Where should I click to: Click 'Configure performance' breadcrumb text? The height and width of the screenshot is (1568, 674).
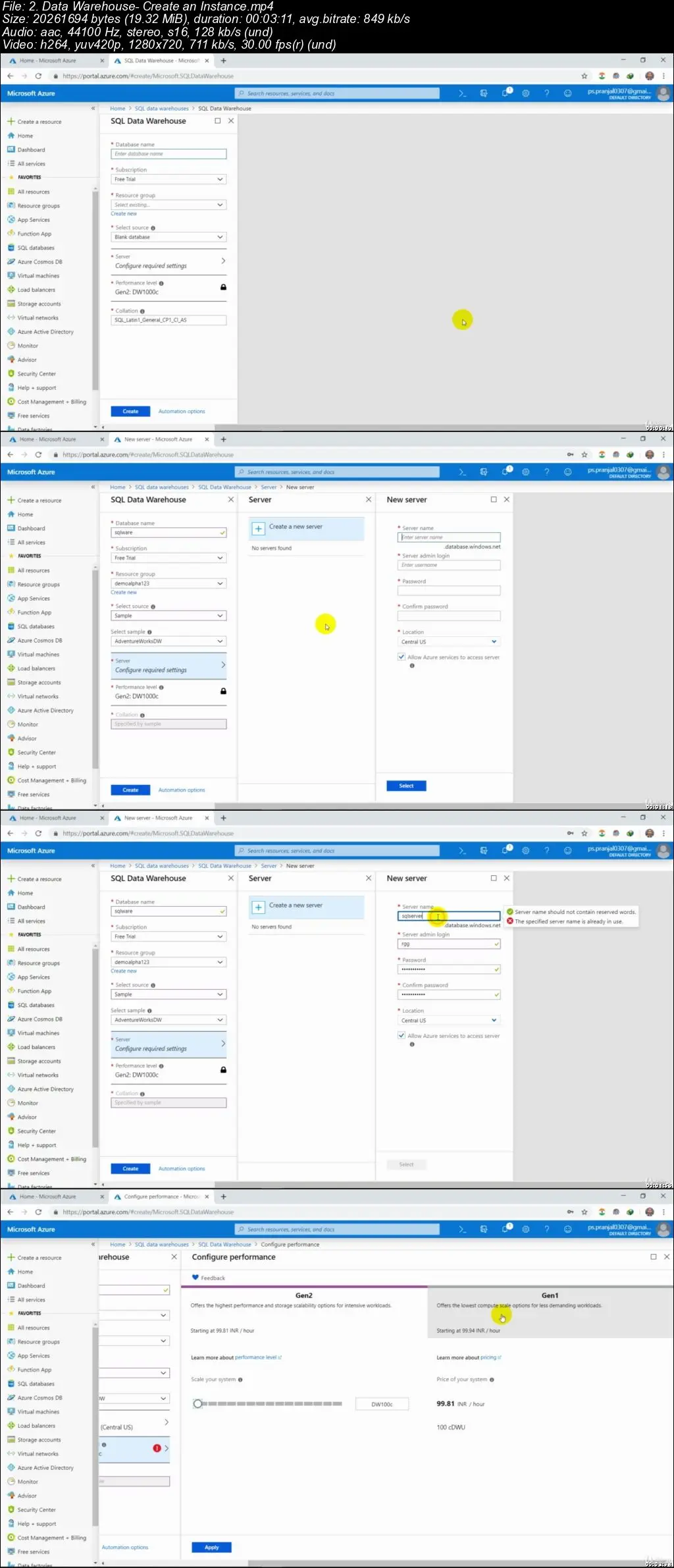coord(290,1245)
